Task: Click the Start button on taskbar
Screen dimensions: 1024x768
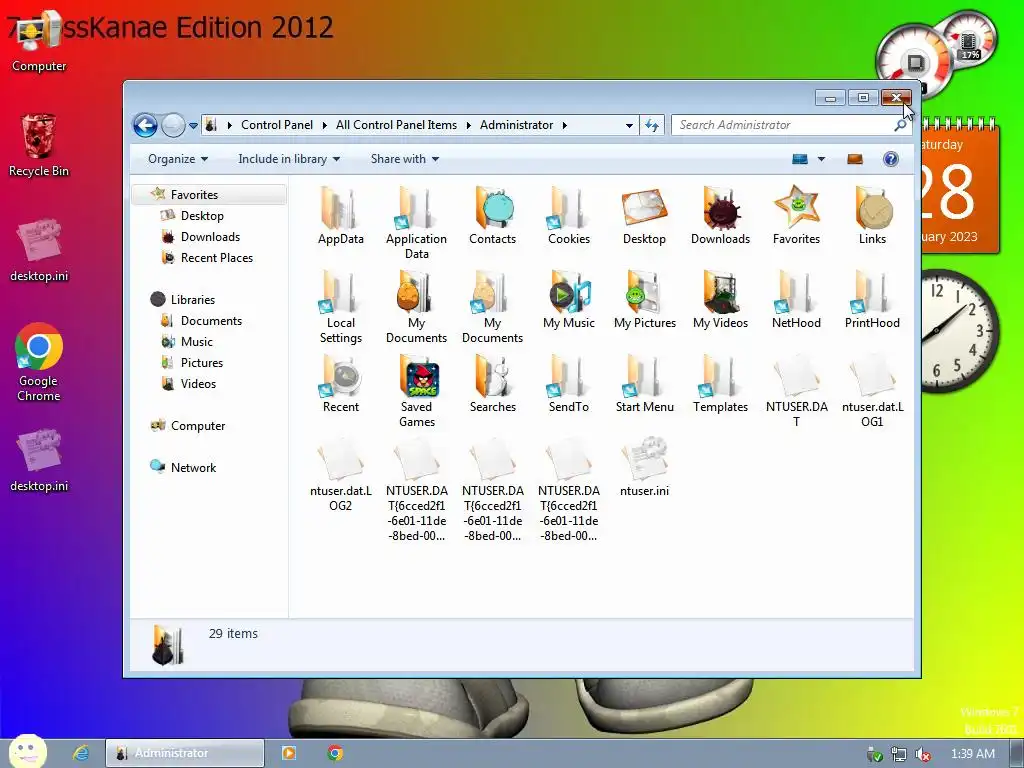Action: pos(27,752)
